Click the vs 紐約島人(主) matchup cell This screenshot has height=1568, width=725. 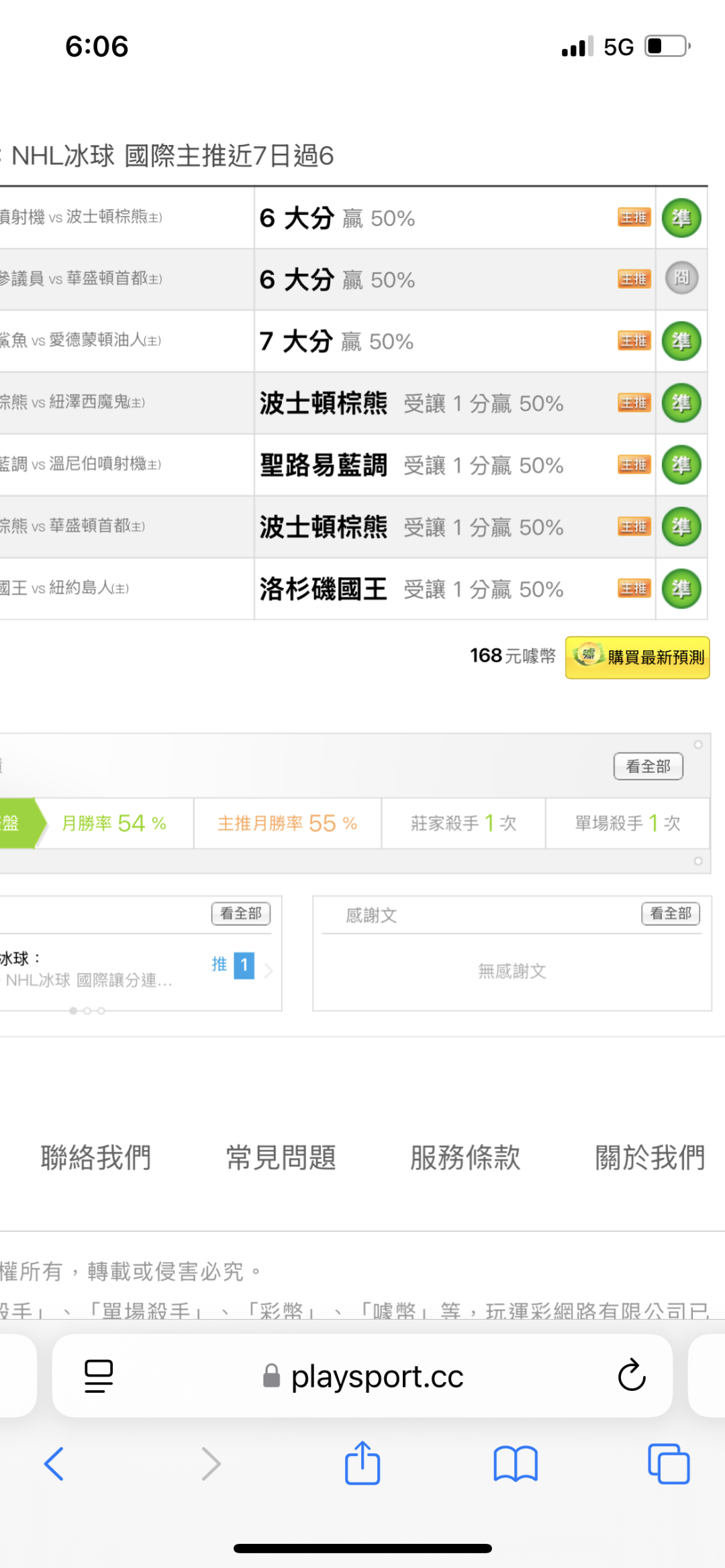coord(126,588)
